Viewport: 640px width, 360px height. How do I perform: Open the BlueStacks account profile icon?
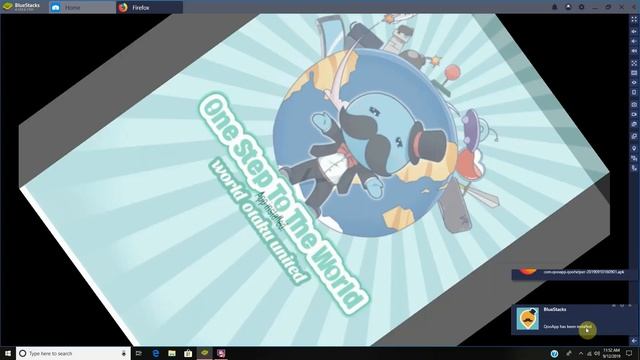[x=568, y=7]
